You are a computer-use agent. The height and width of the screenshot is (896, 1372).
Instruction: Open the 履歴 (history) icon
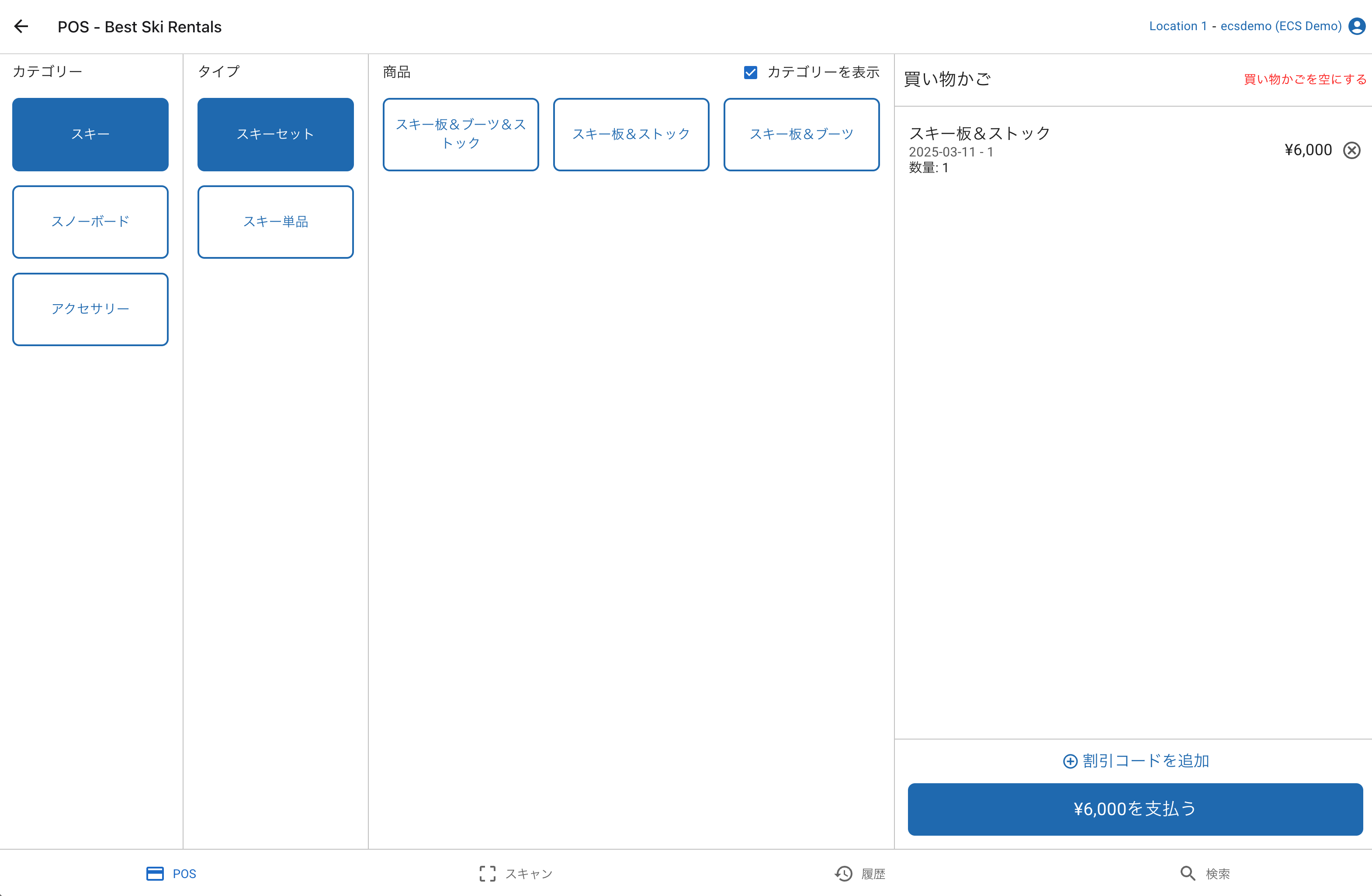pos(843,874)
